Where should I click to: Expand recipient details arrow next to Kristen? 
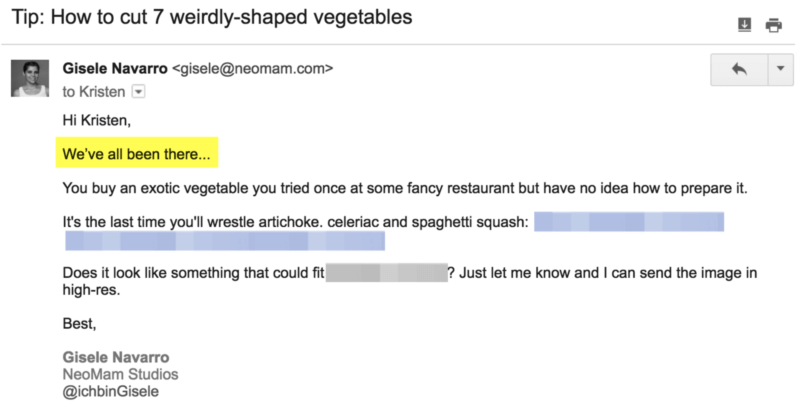[x=139, y=91]
